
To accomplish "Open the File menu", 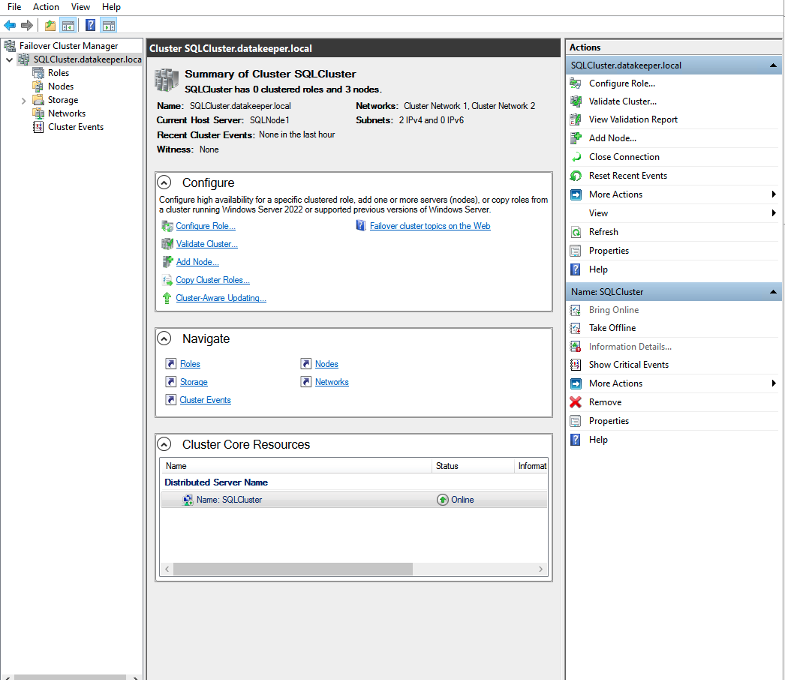I will point(14,7).
